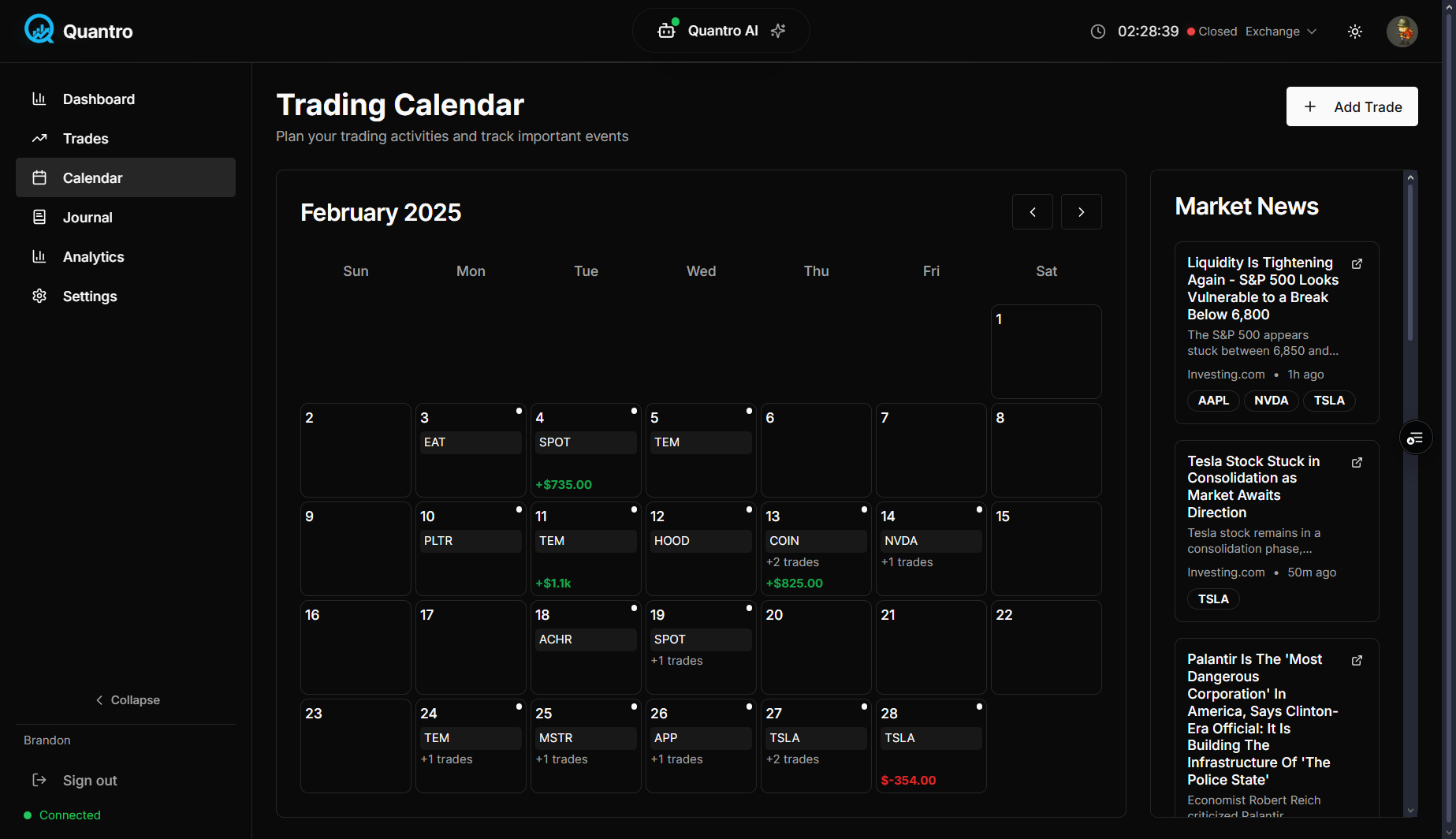
Task: Click the sparkle icon beside Quantro AI
Action: coord(778,31)
